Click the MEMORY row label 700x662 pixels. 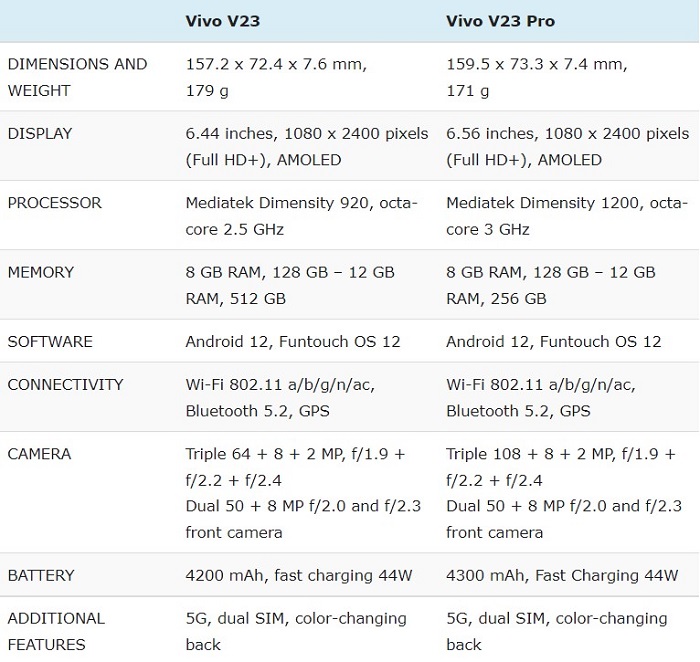coord(42,272)
